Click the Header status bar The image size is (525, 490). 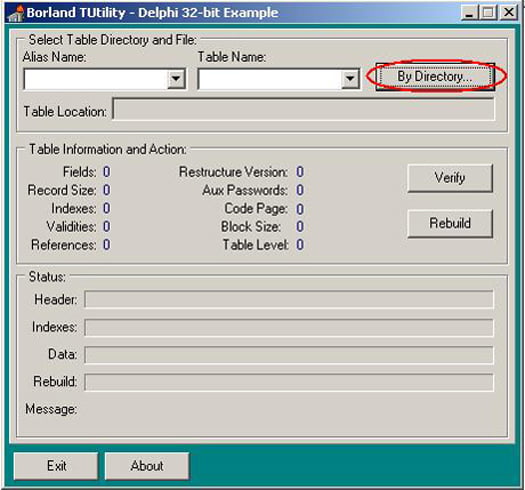(x=289, y=299)
